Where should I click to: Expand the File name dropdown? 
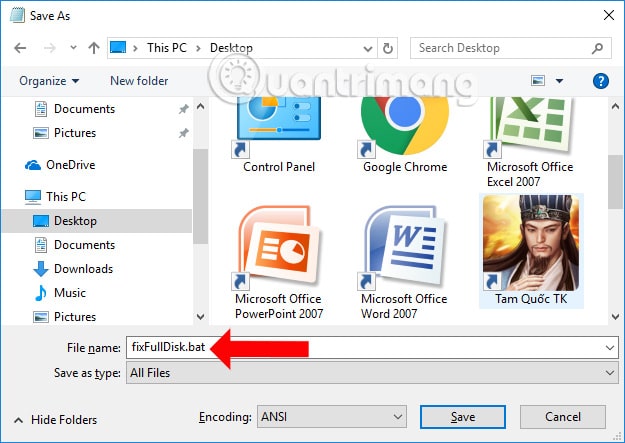coord(610,348)
